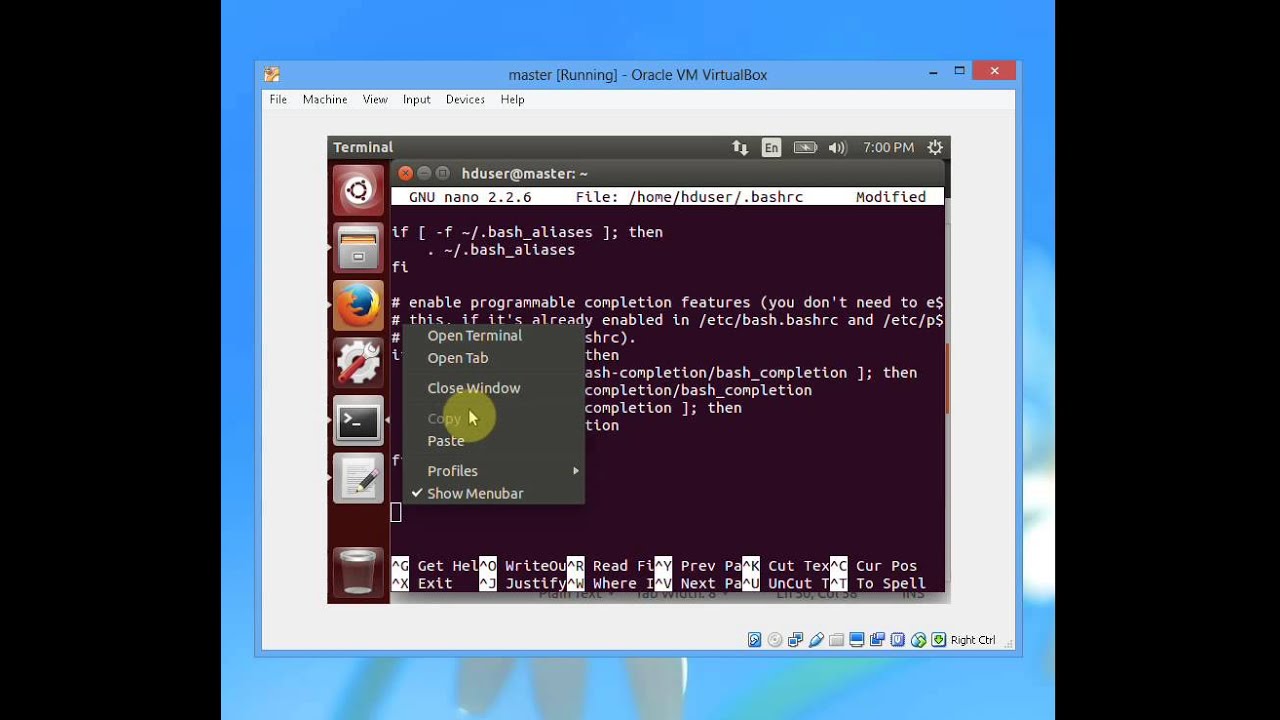Click the '. ~/.bash_aliases' line
Image resolution: width=1280 pixels, height=720 pixels.
(501, 250)
